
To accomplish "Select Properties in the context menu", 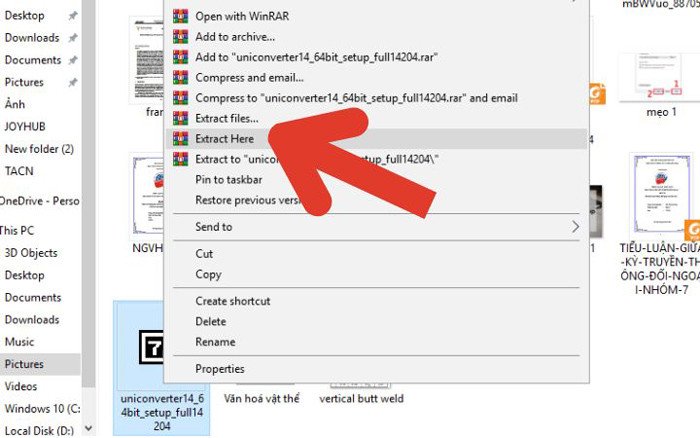I will tap(220, 369).
